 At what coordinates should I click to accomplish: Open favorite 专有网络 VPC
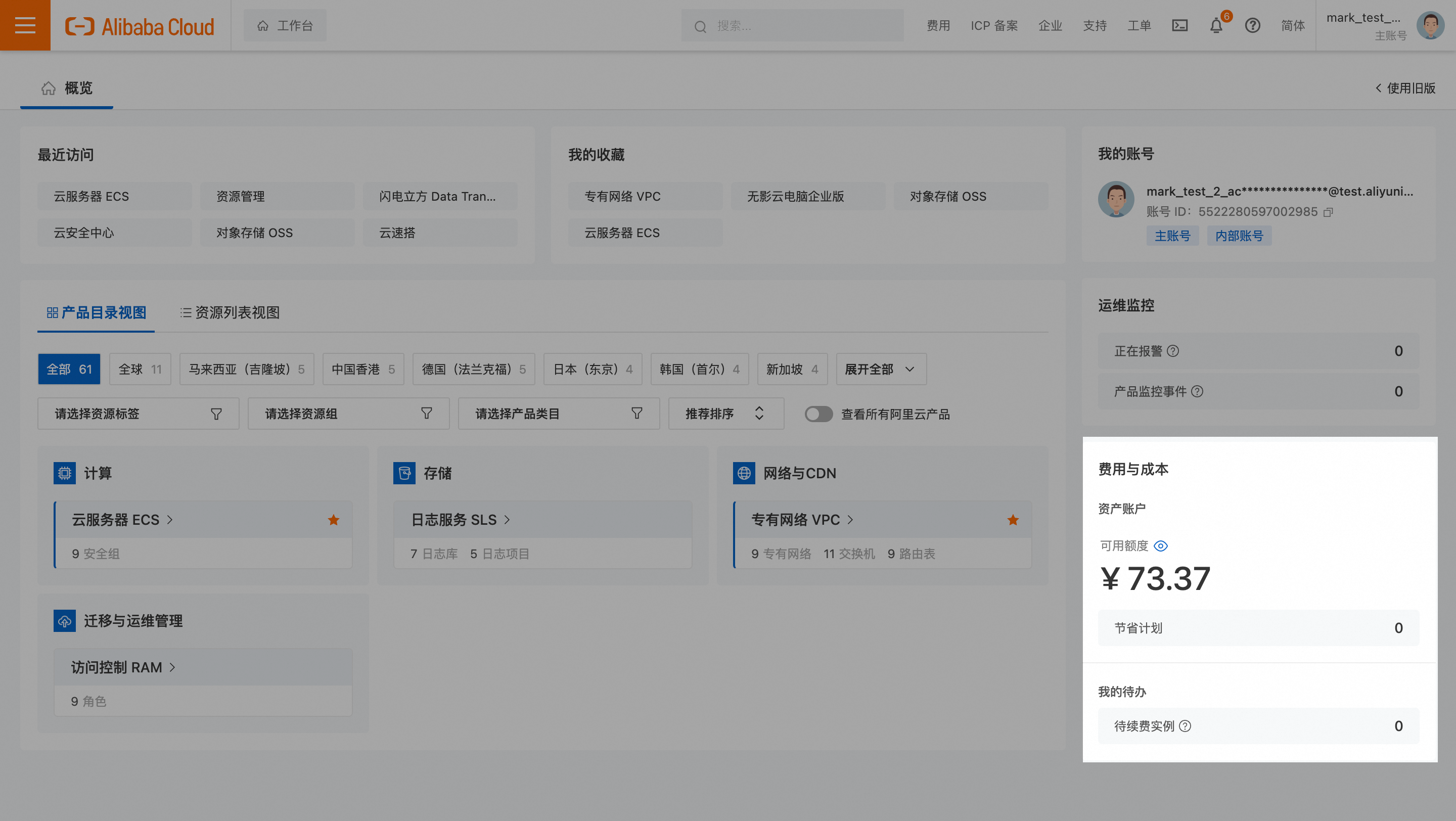(646, 196)
